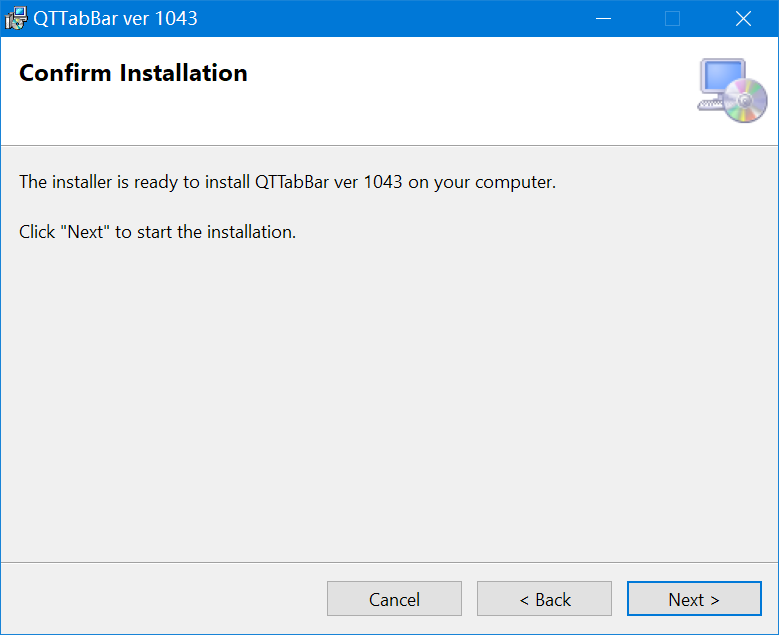Abort setup using the Cancel button
The width and height of the screenshot is (779, 635).
point(394,599)
